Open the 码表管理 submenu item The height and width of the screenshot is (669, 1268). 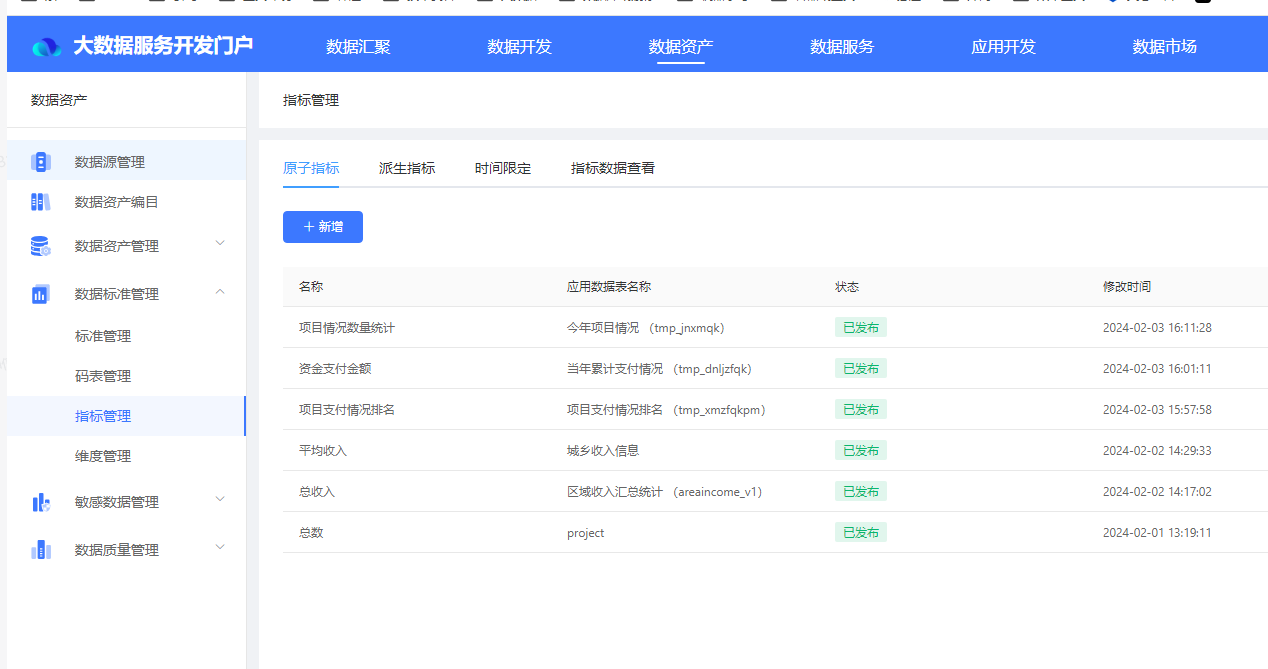pos(103,376)
